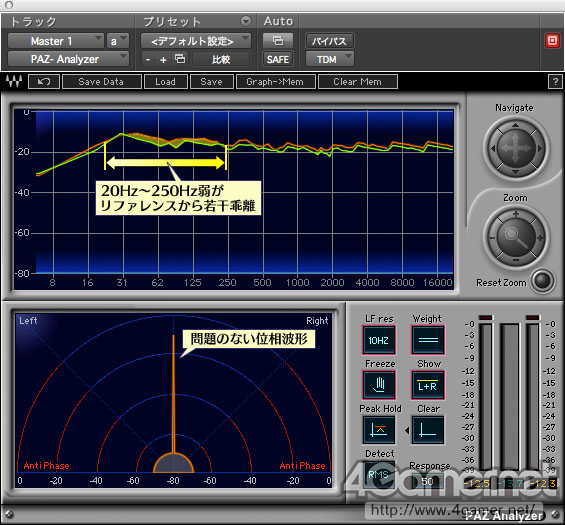
Task: Click the center sum level meter
Action: click(x=510, y=396)
